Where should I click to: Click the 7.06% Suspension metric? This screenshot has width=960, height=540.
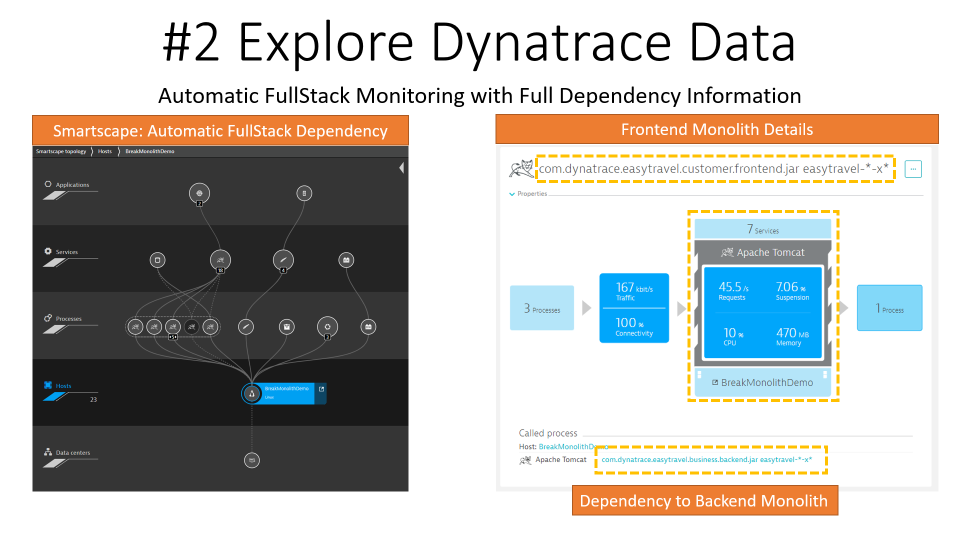[x=792, y=290]
